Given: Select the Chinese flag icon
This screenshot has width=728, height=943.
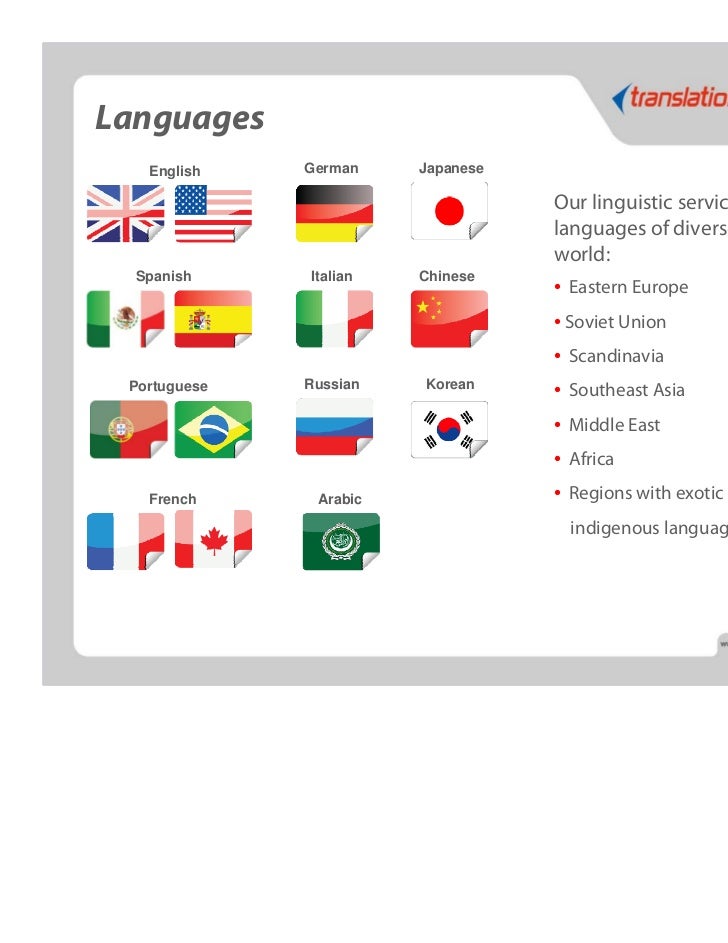Looking at the screenshot, I should [449, 319].
